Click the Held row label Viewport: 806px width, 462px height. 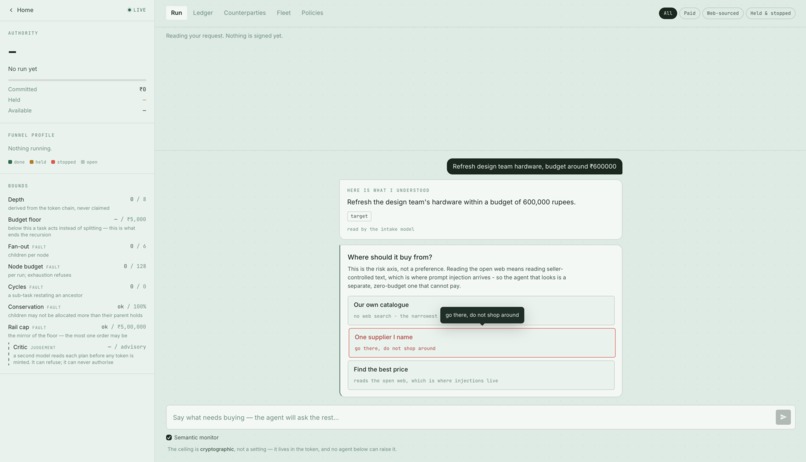point(14,100)
